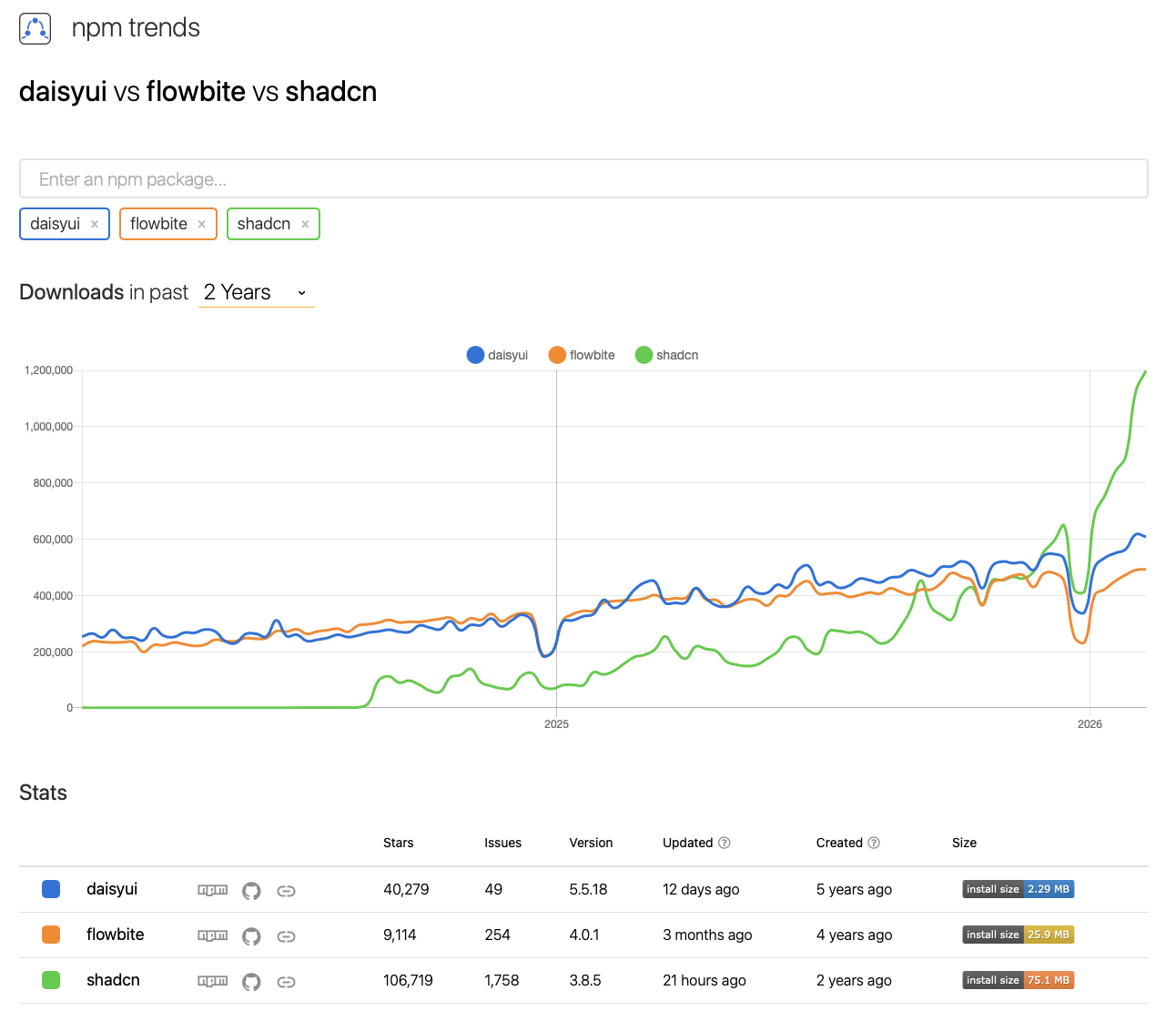Click help icon next to Updated

tap(725, 843)
